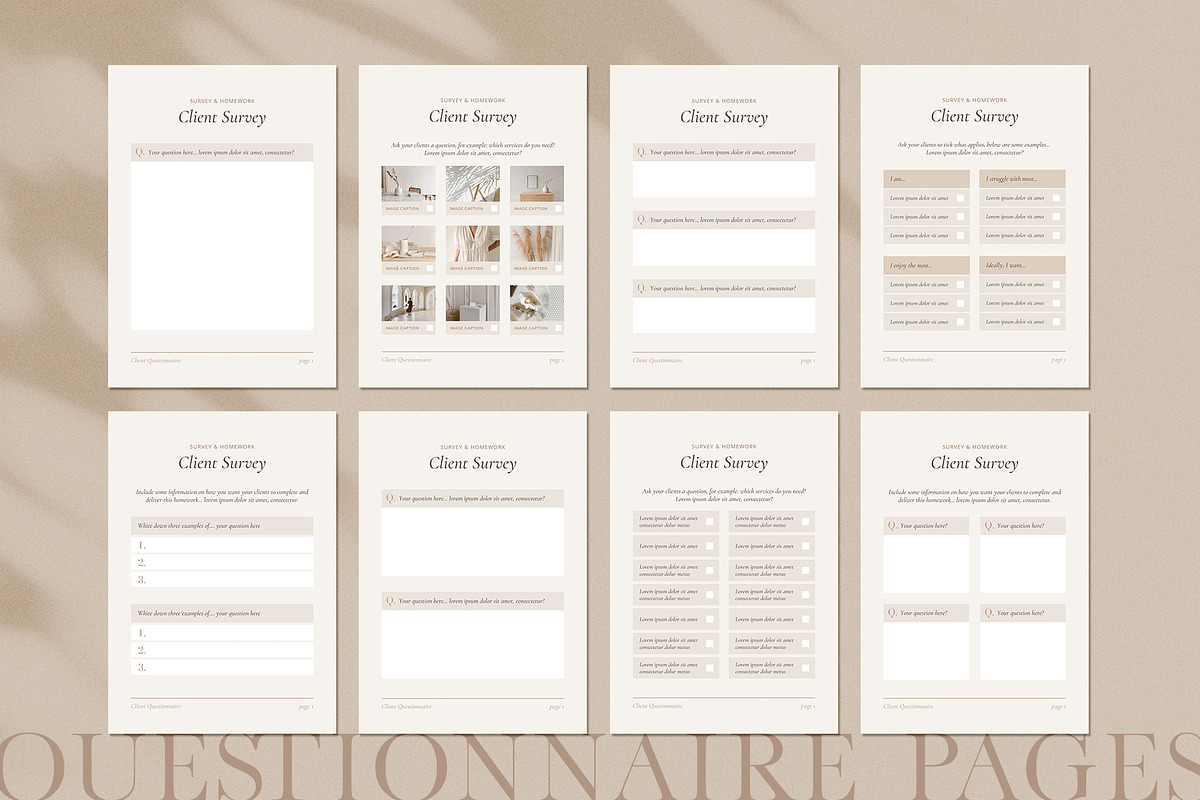Tick the checkbox under the vase-and-chair photo
1200x800 pixels.
[430, 209]
